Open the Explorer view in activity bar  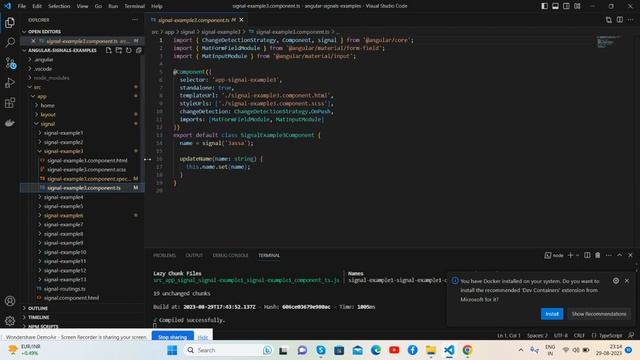(10, 22)
